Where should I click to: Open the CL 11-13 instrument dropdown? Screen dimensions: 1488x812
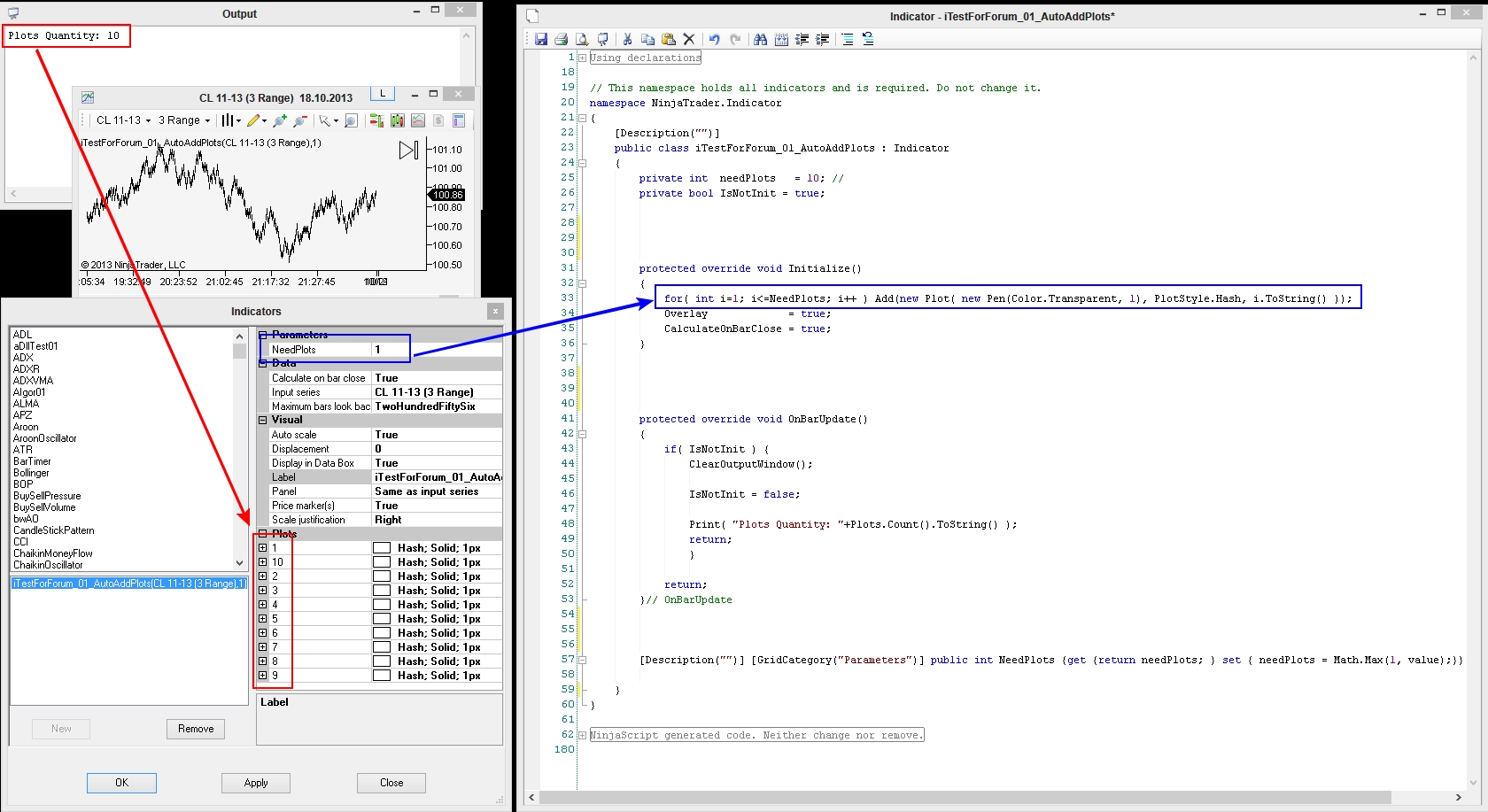(x=123, y=120)
